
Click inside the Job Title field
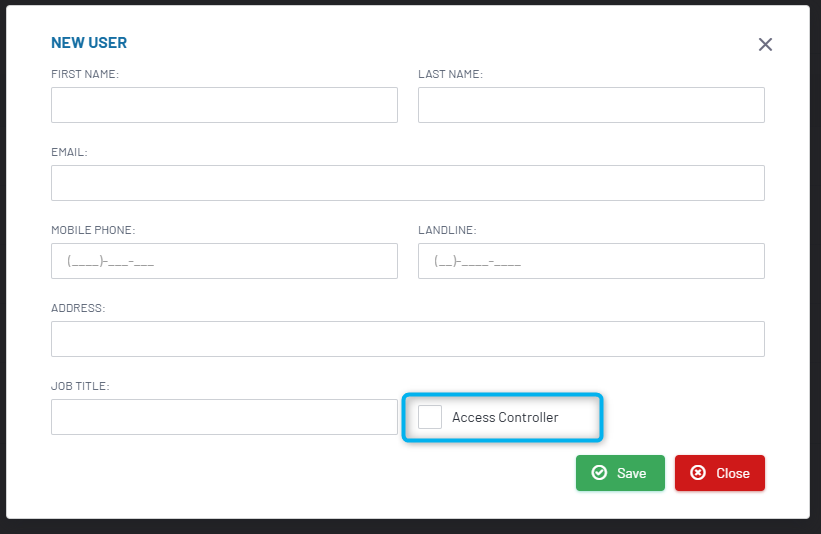tap(224, 417)
